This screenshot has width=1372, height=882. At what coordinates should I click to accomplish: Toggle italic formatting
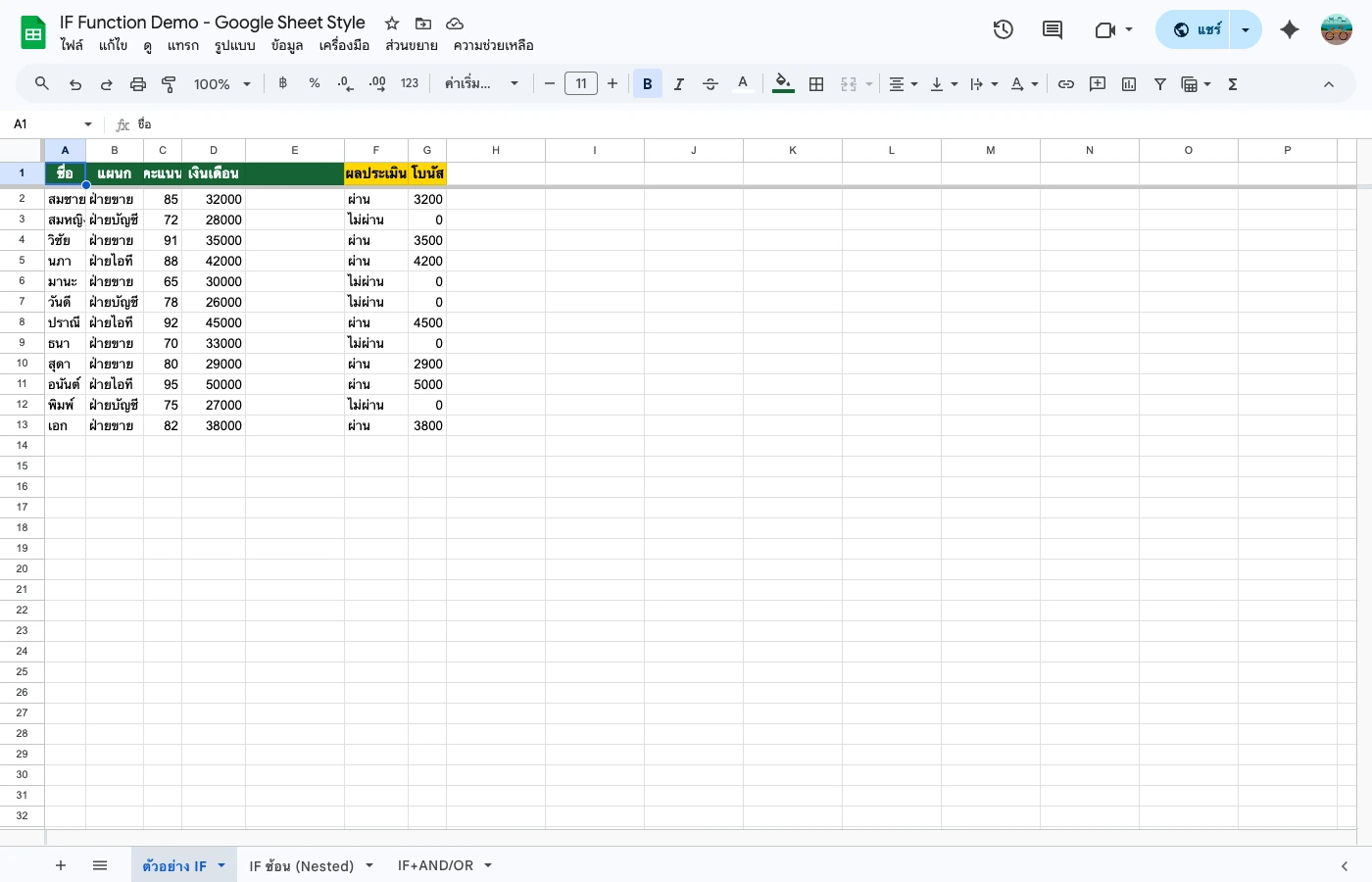coord(678,83)
